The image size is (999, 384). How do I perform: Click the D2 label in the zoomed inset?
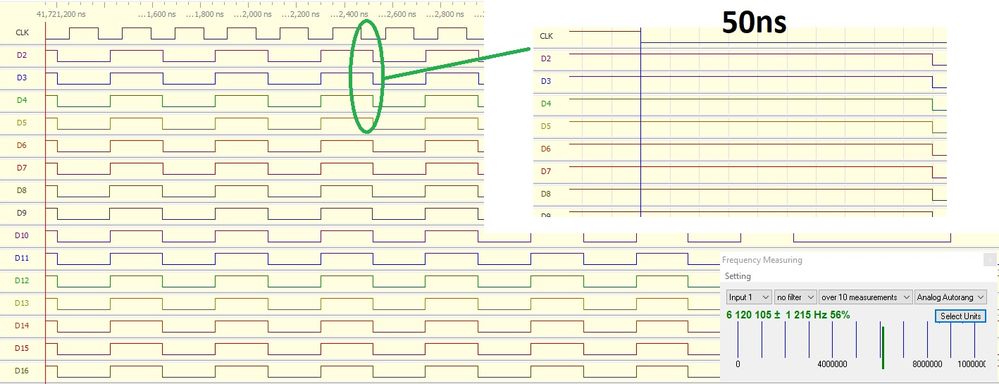(546, 59)
